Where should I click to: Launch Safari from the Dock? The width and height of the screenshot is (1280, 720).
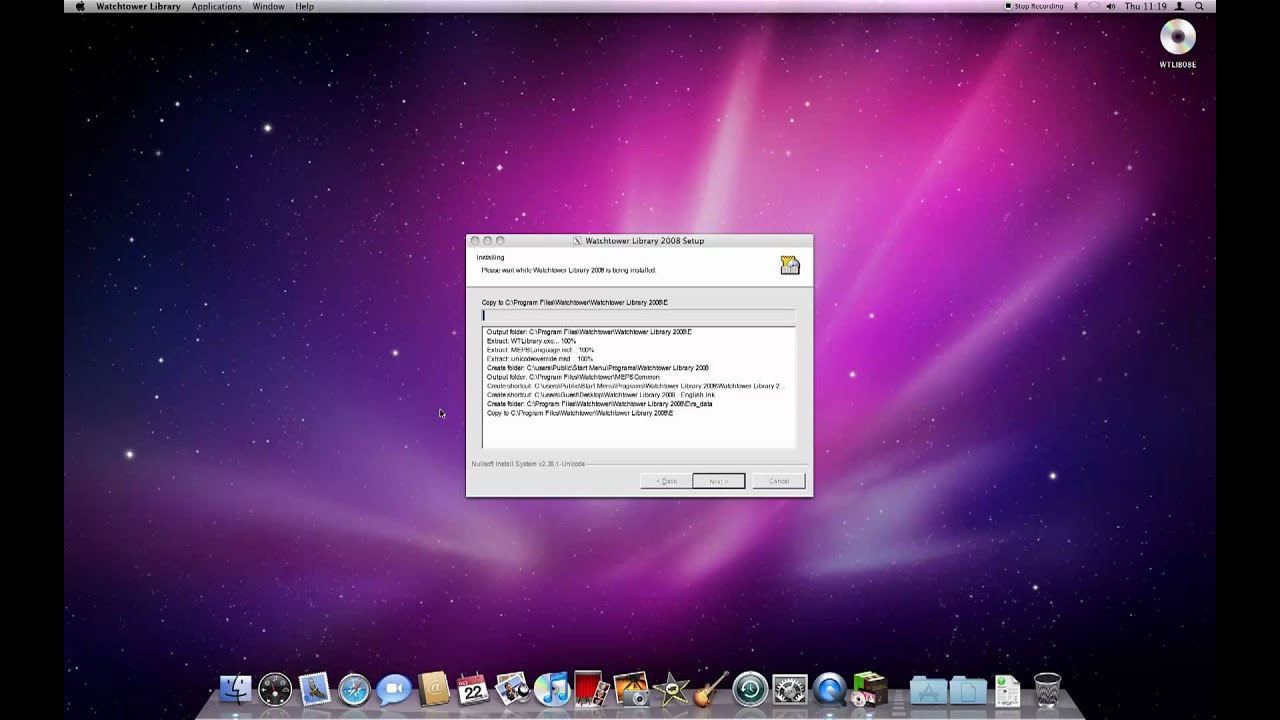coord(354,689)
